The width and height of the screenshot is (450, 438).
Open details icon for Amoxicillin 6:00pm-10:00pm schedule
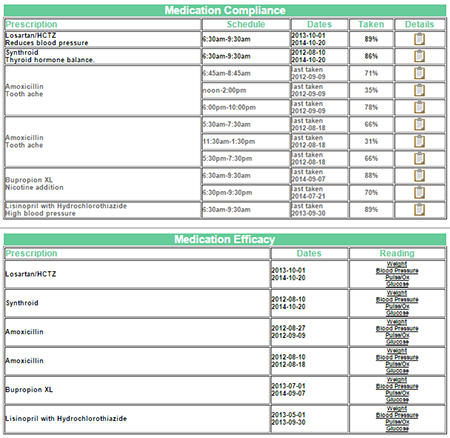coord(419,107)
